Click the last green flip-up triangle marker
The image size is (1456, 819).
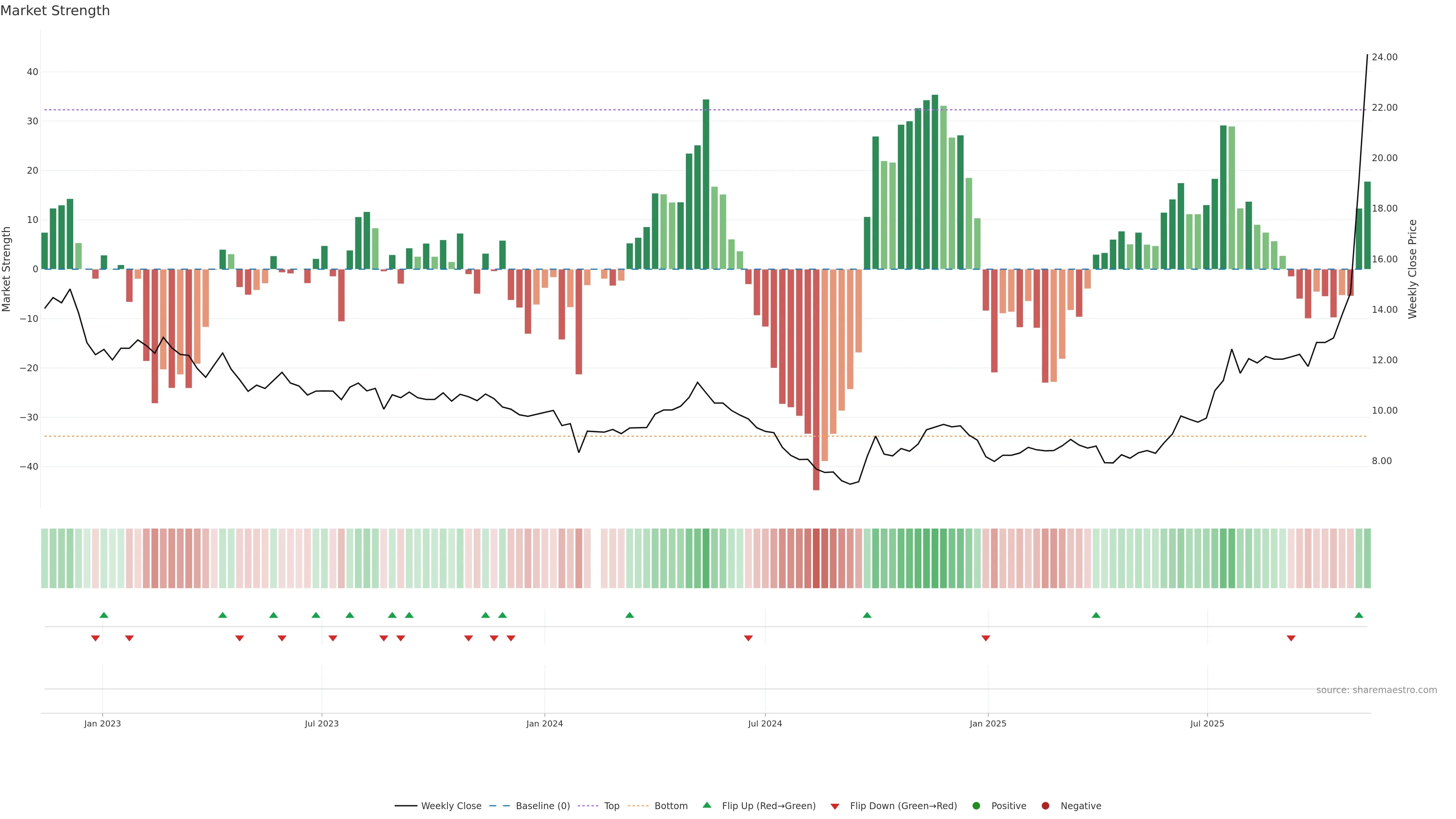click(x=1359, y=615)
